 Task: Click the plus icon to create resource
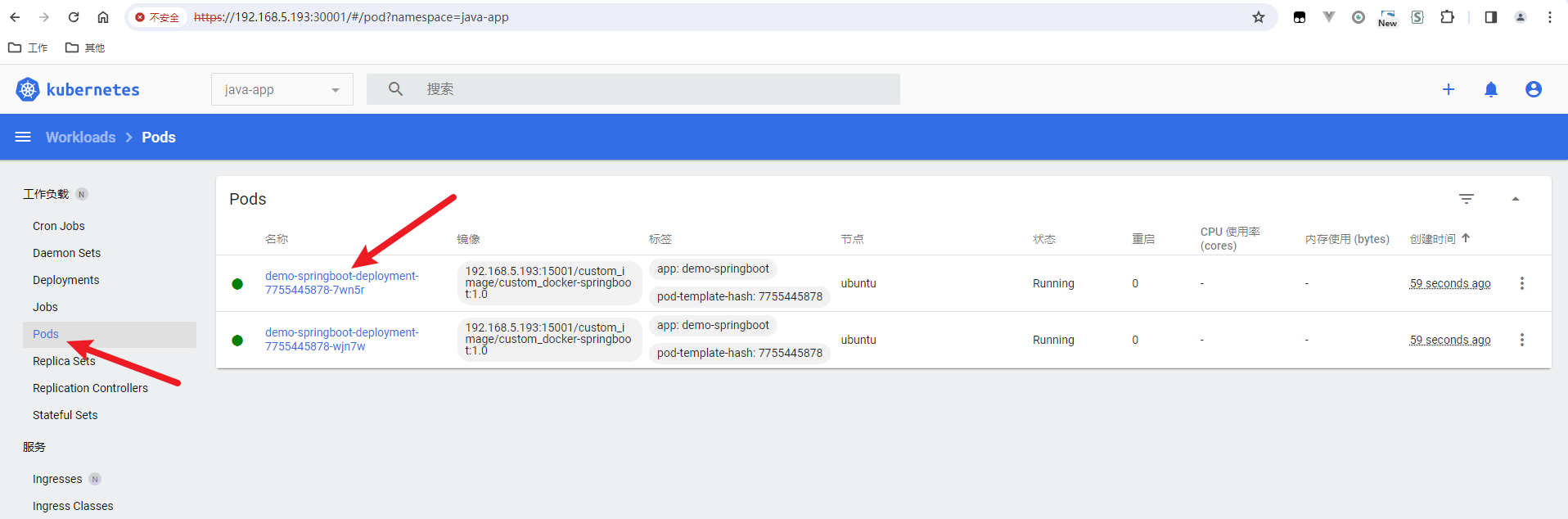(1448, 89)
